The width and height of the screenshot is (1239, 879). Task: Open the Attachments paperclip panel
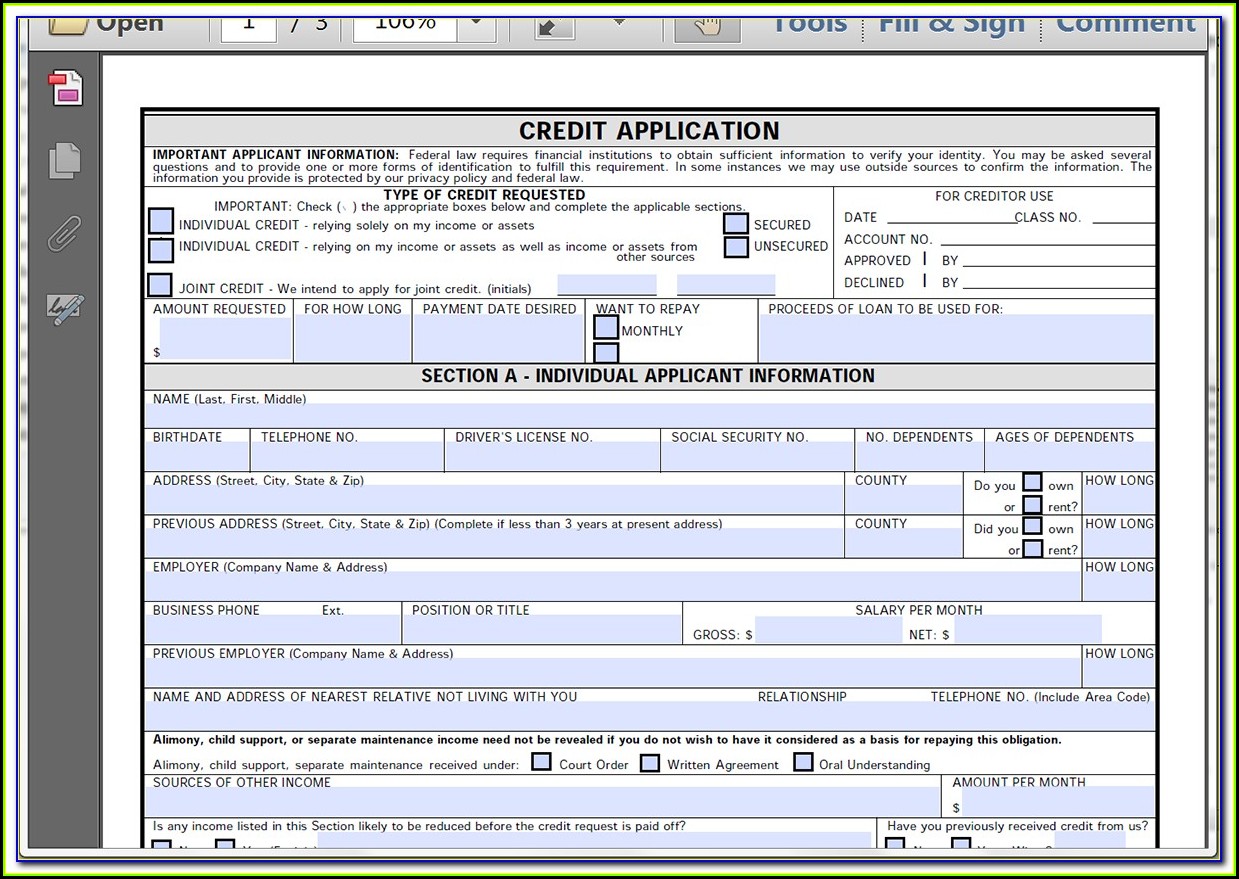tap(65, 234)
